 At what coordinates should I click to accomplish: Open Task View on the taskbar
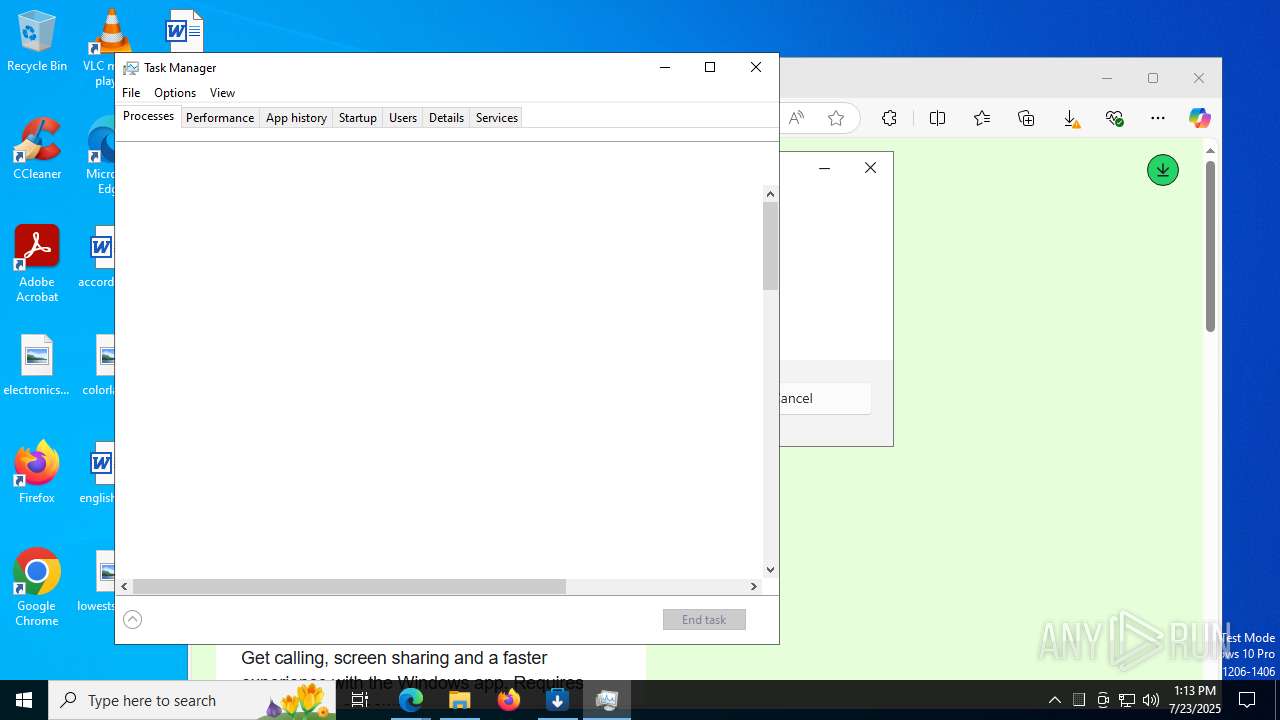pyautogui.click(x=360, y=700)
